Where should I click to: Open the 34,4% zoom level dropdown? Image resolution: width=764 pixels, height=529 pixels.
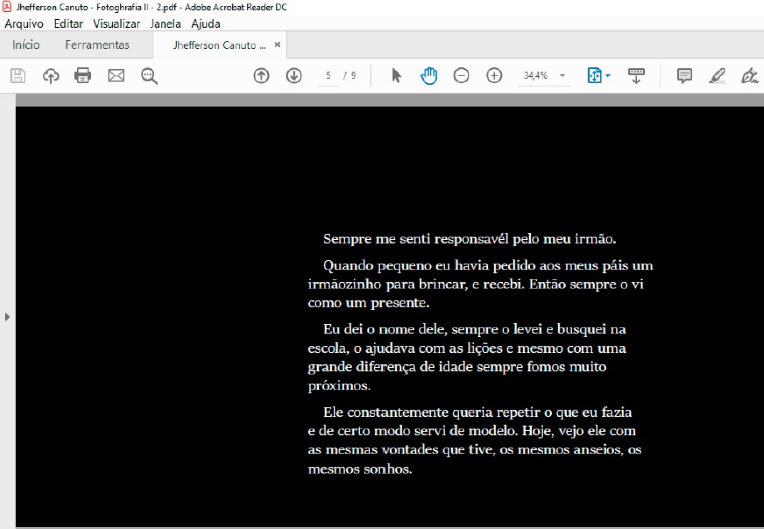[562, 76]
